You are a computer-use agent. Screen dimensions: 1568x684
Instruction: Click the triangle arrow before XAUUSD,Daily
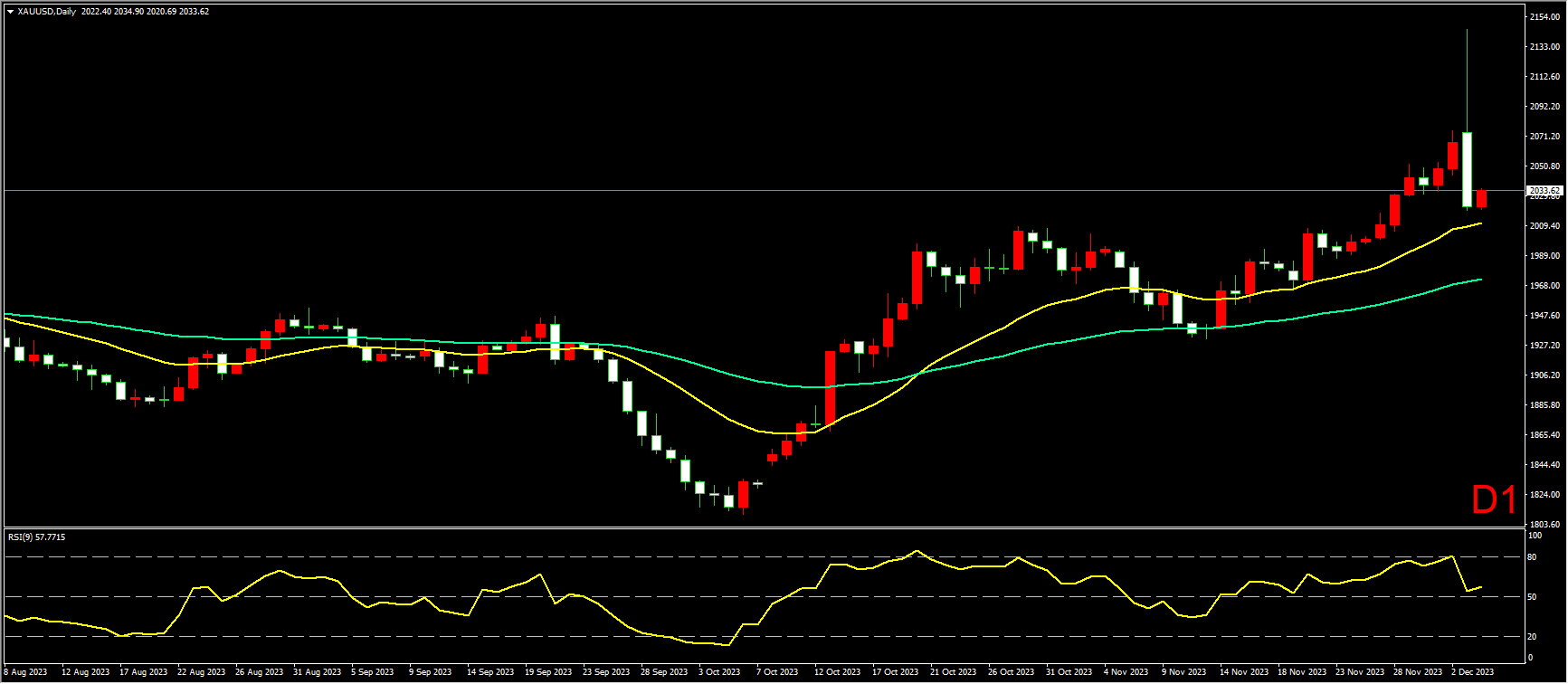coord(10,12)
